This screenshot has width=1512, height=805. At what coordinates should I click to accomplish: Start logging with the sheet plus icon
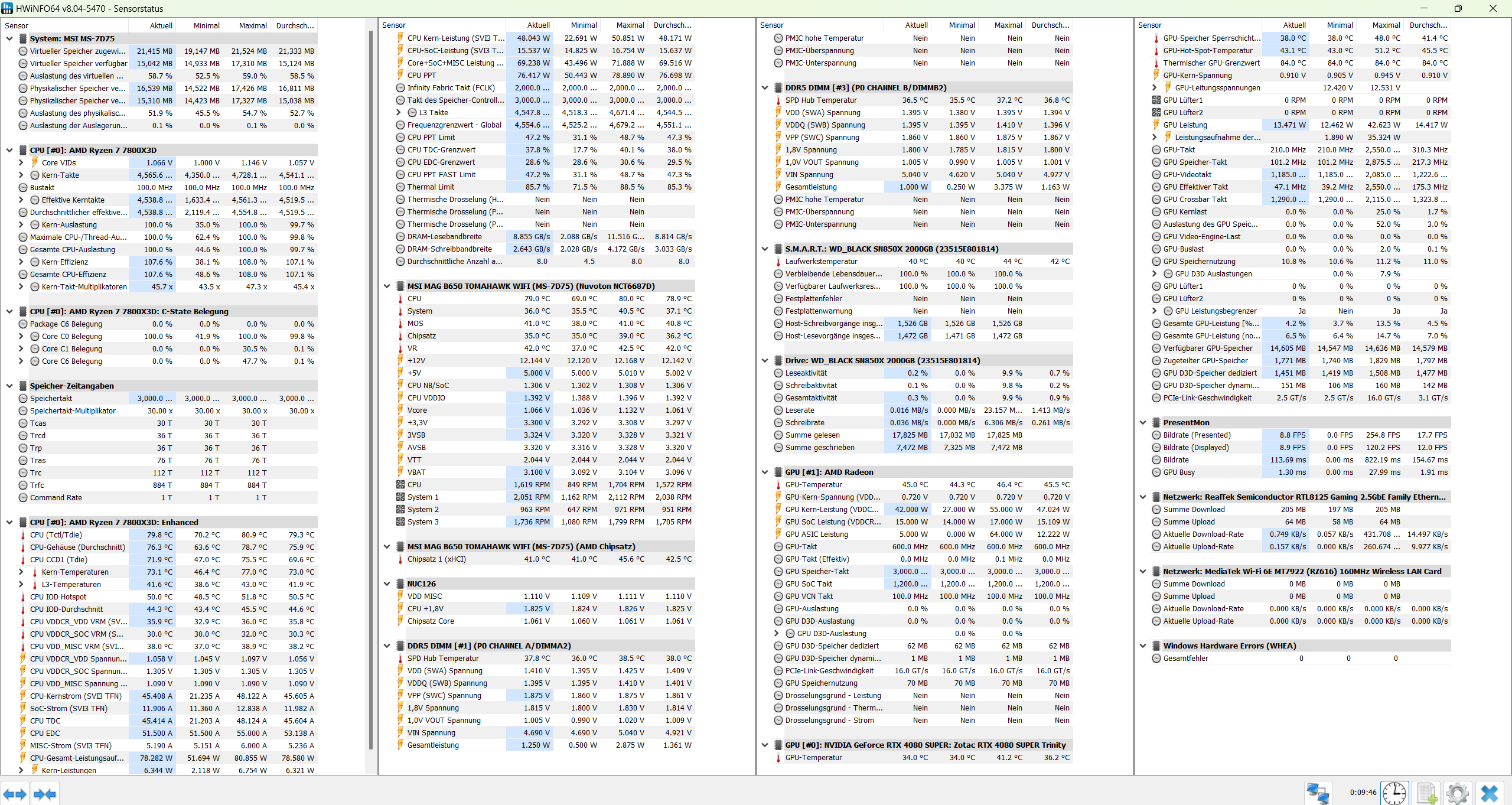pyautogui.click(x=1426, y=793)
